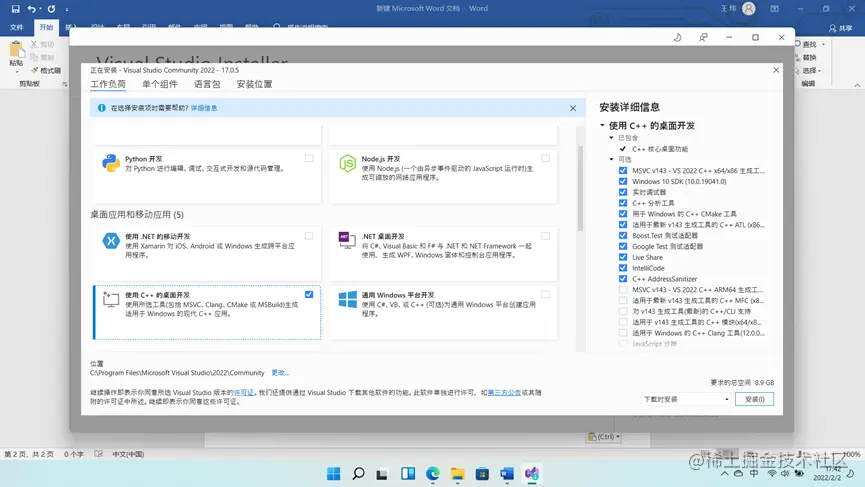Switch to the 单个组件 tab
The height and width of the screenshot is (487, 865).
160,84
